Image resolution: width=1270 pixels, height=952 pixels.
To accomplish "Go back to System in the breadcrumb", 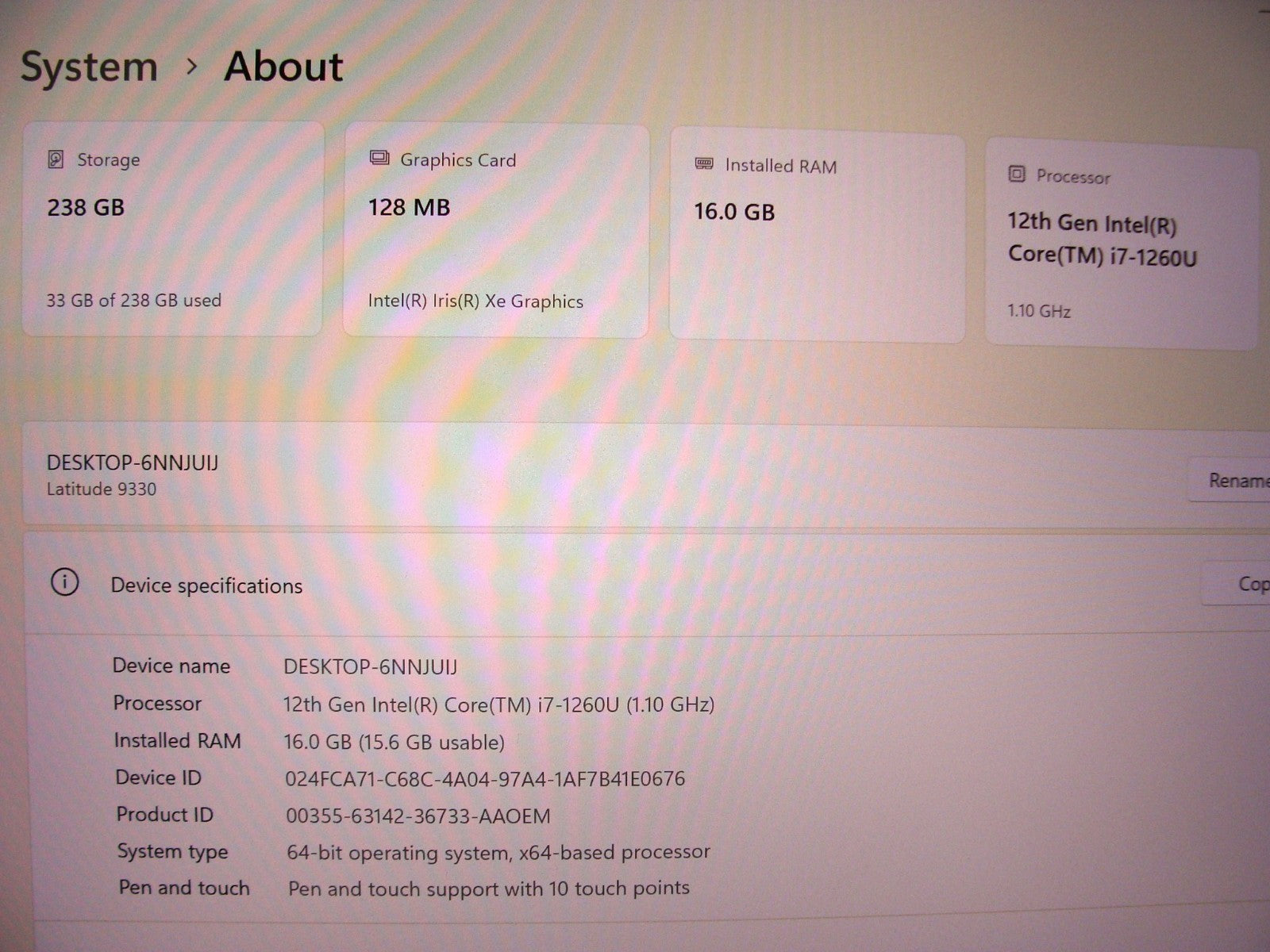I will pyautogui.click(x=89, y=67).
